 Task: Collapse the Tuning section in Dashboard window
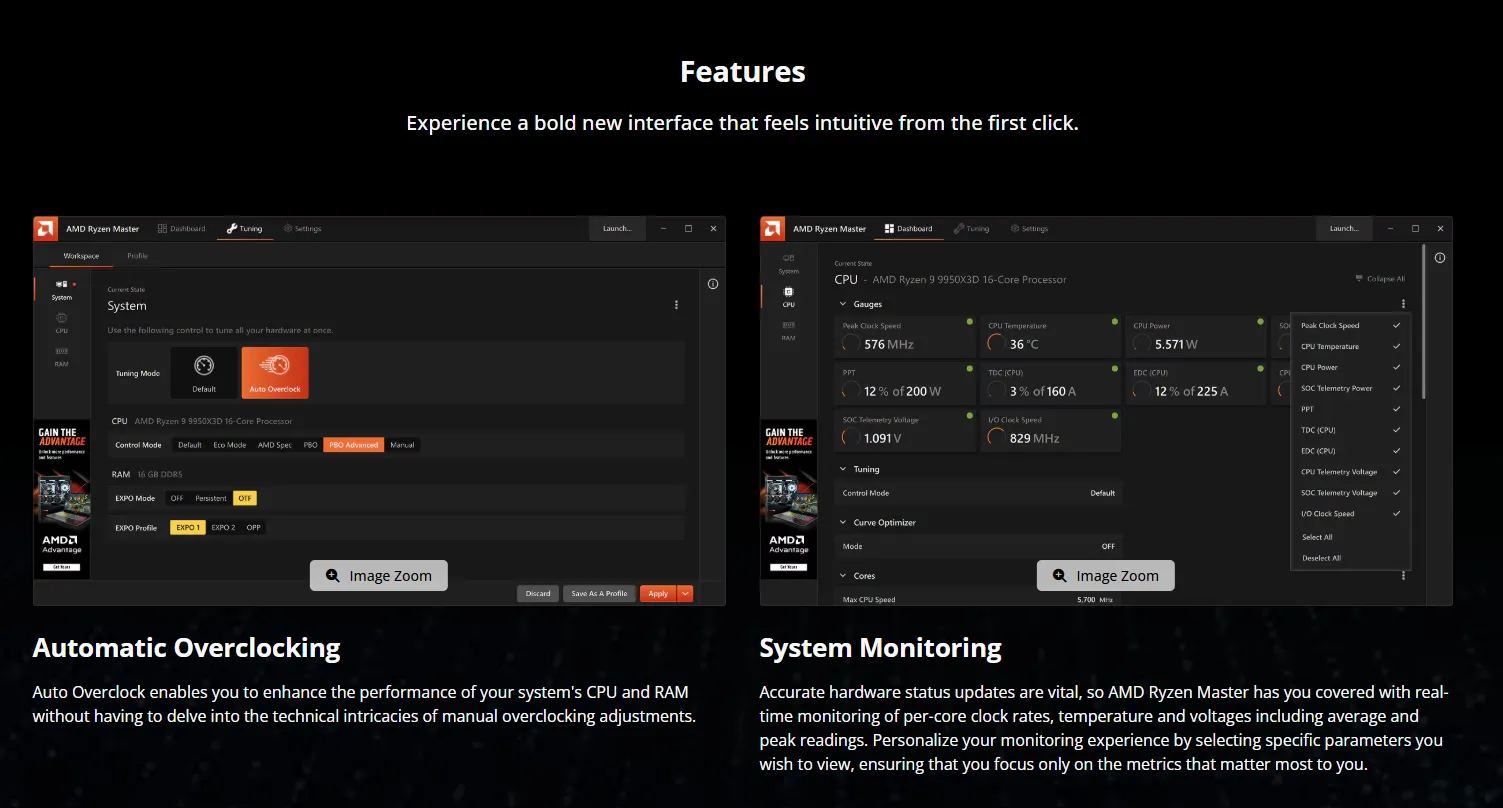843,469
